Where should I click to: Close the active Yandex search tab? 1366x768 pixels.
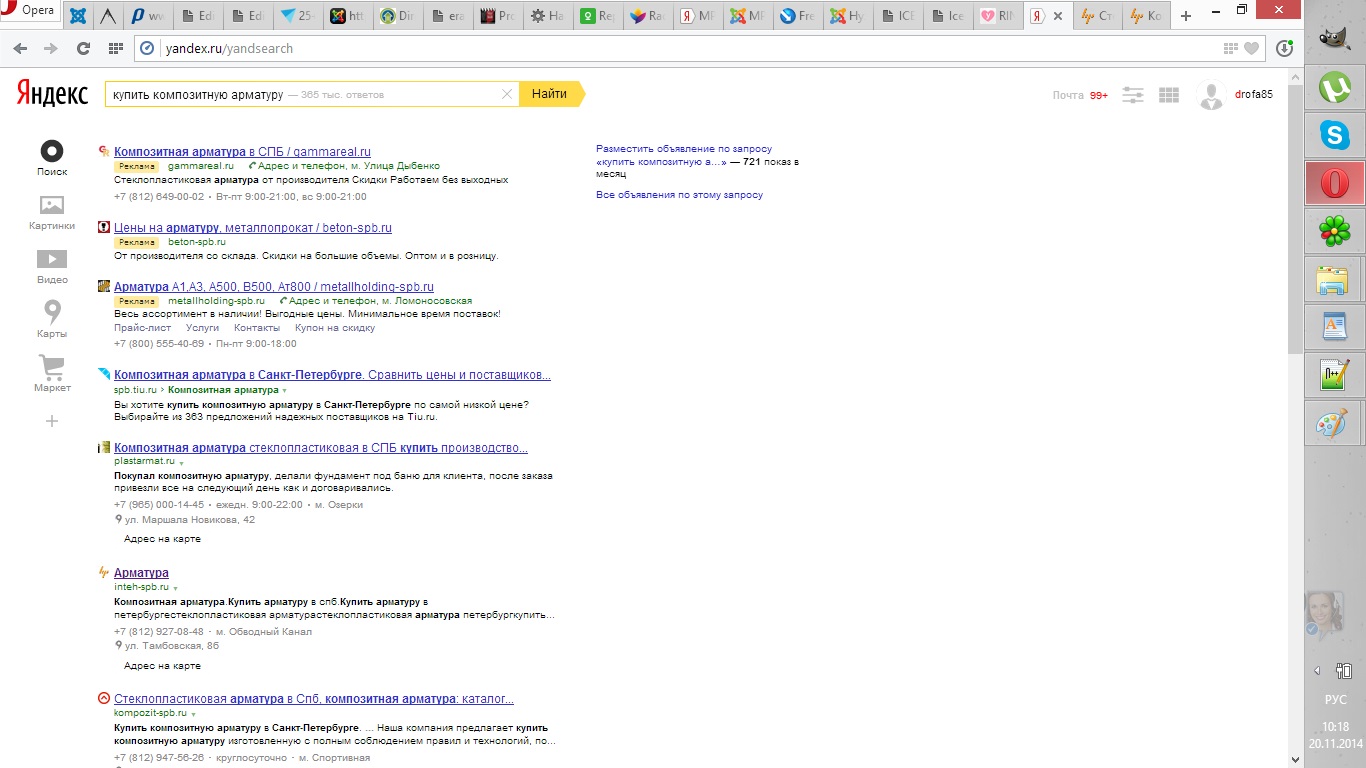[x=1060, y=16]
